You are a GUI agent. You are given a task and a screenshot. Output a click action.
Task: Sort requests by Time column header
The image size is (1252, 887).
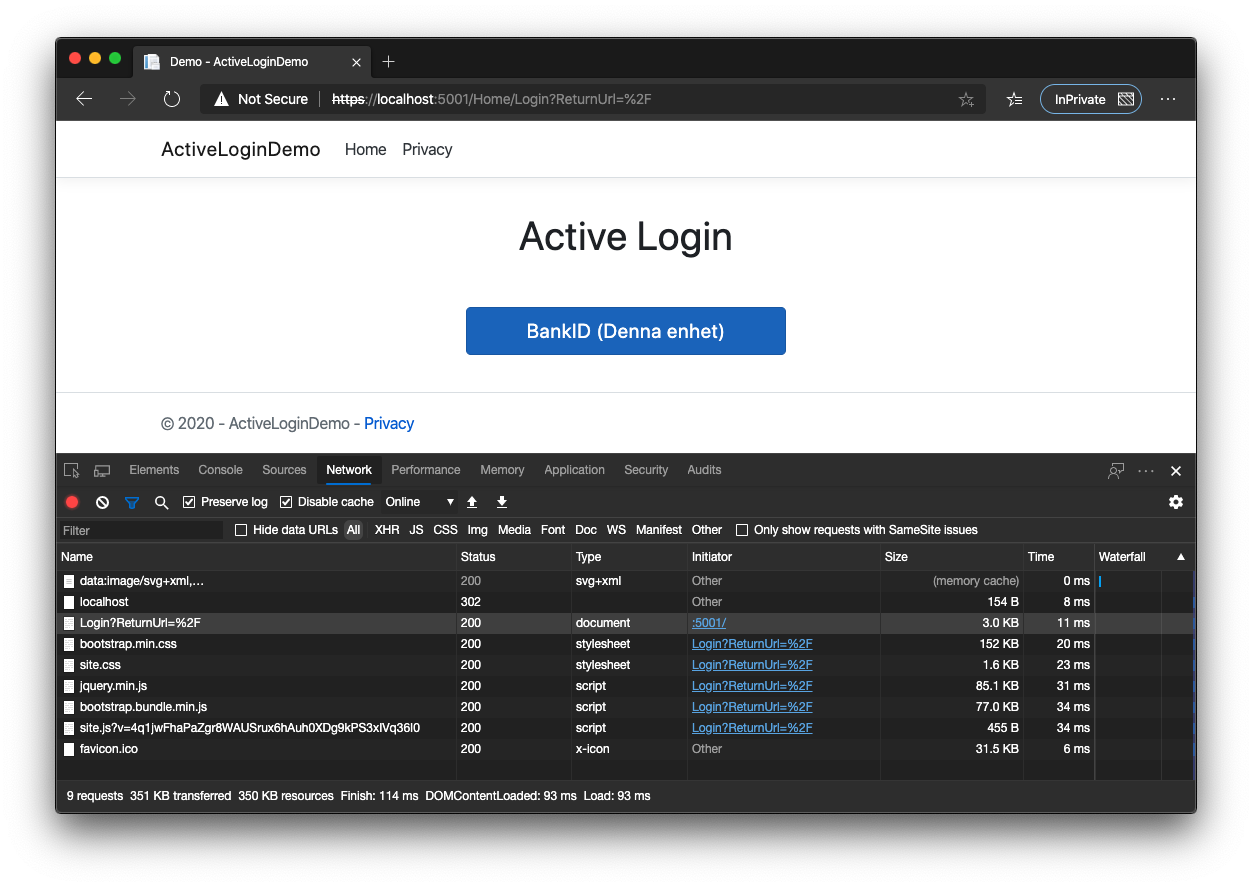[x=1058, y=557]
